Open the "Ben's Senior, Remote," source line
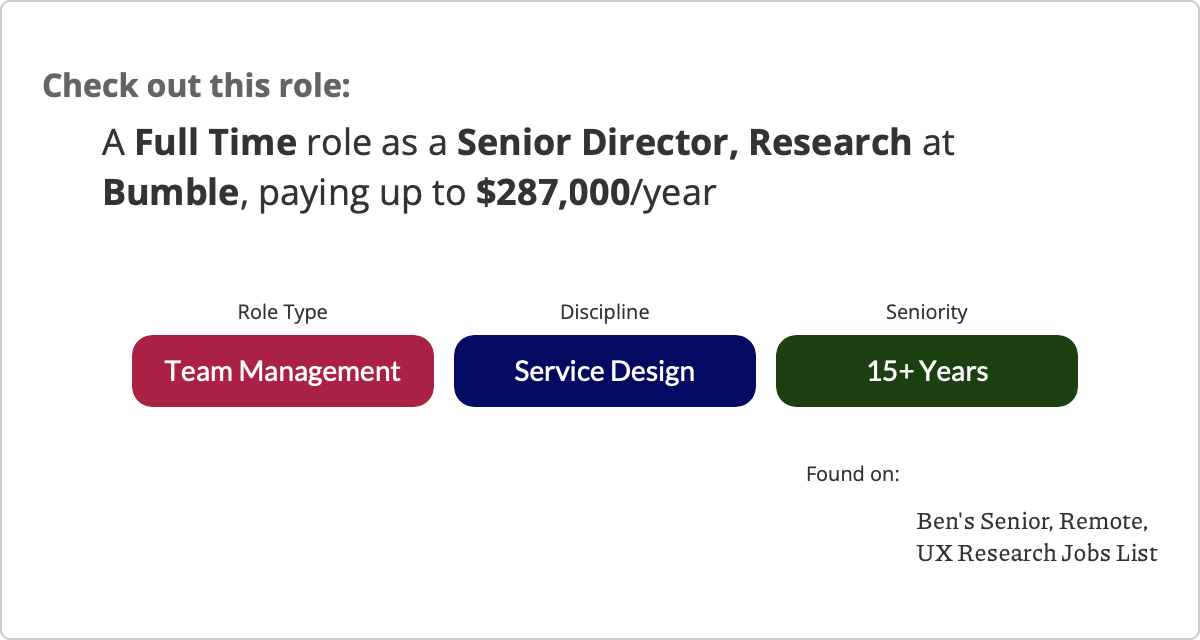This screenshot has height=640, width=1200. click(x=1031, y=521)
